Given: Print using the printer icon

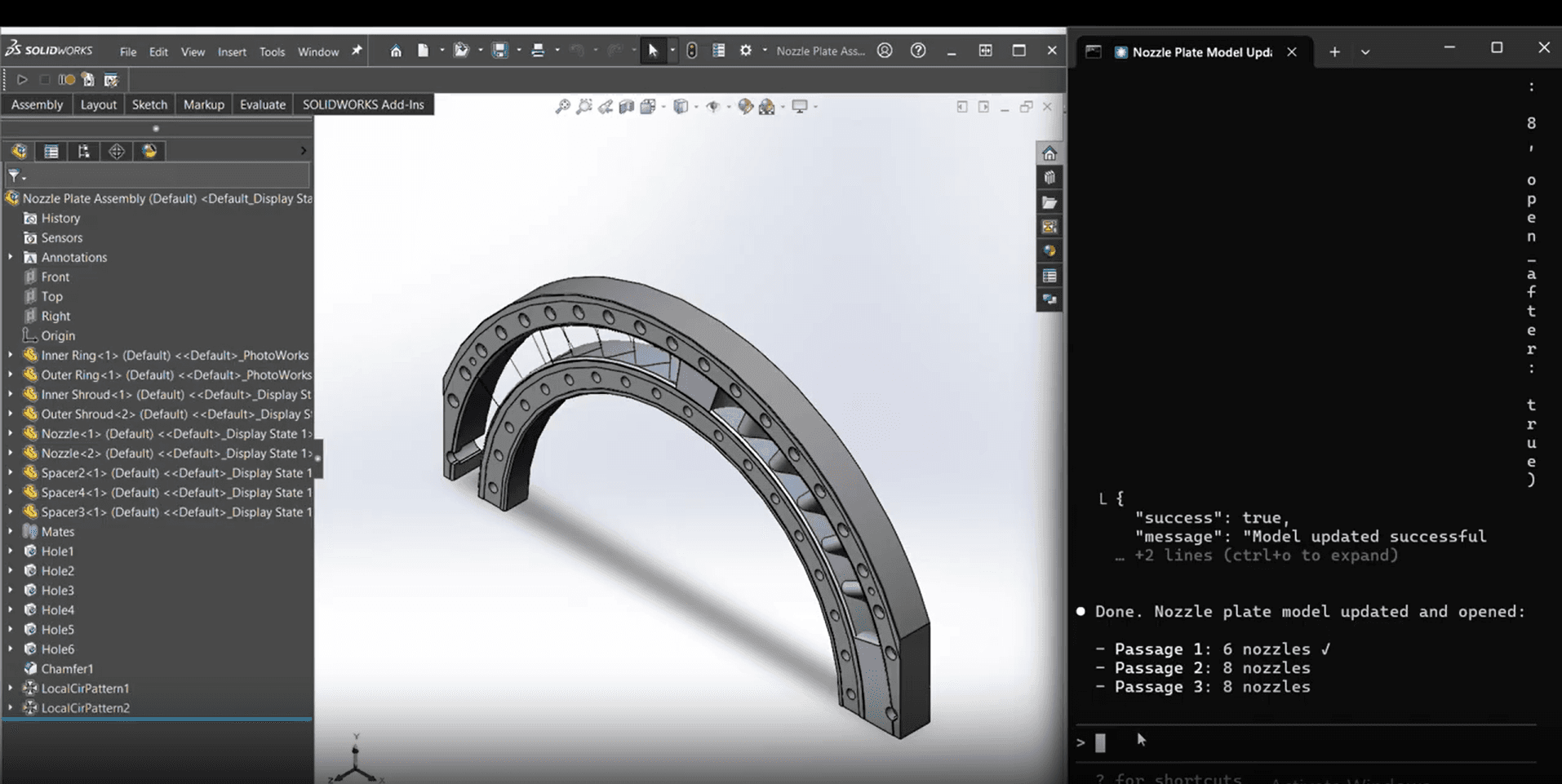Looking at the screenshot, I should coord(538,51).
